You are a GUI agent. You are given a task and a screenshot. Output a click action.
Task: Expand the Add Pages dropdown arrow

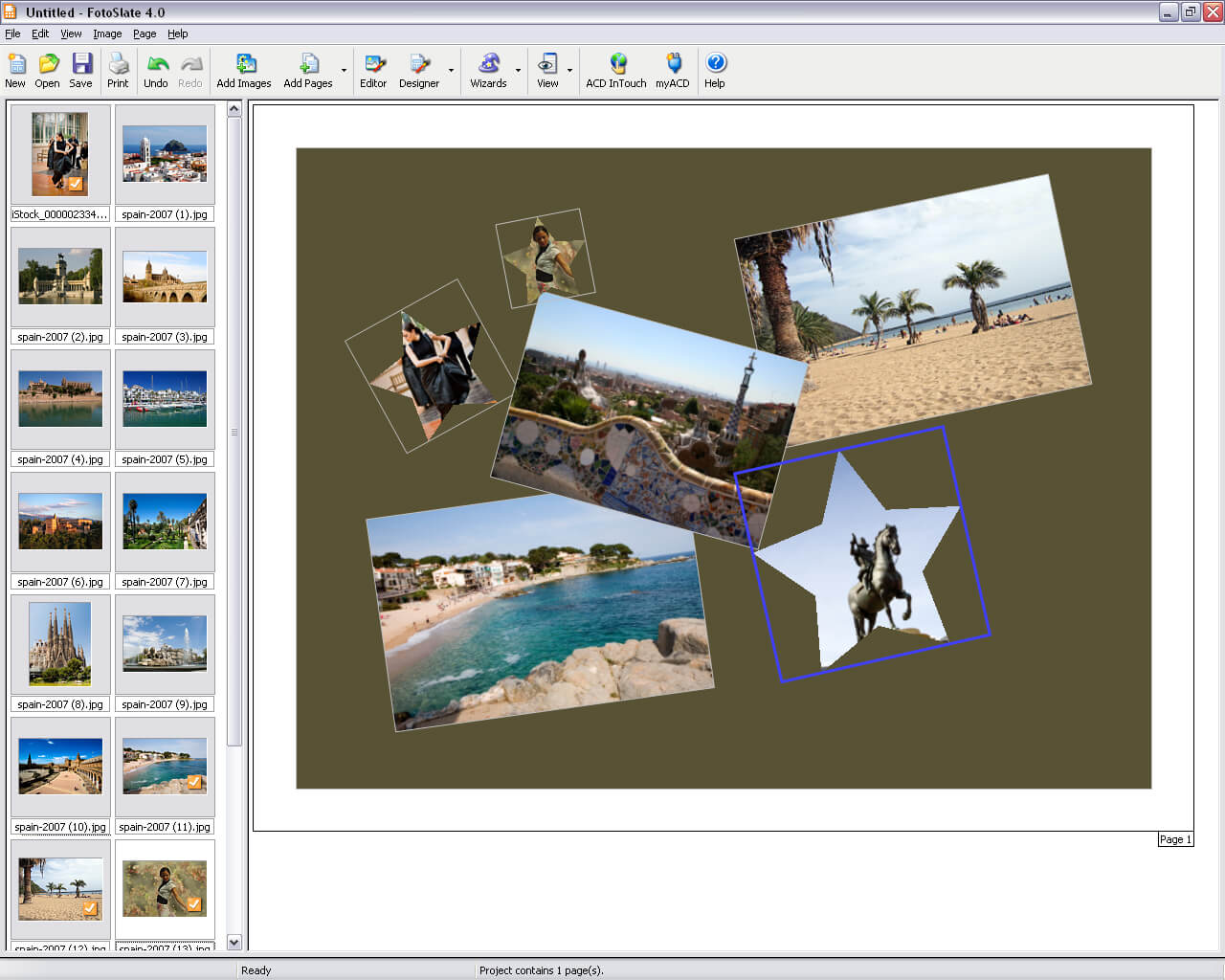tap(344, 71)
